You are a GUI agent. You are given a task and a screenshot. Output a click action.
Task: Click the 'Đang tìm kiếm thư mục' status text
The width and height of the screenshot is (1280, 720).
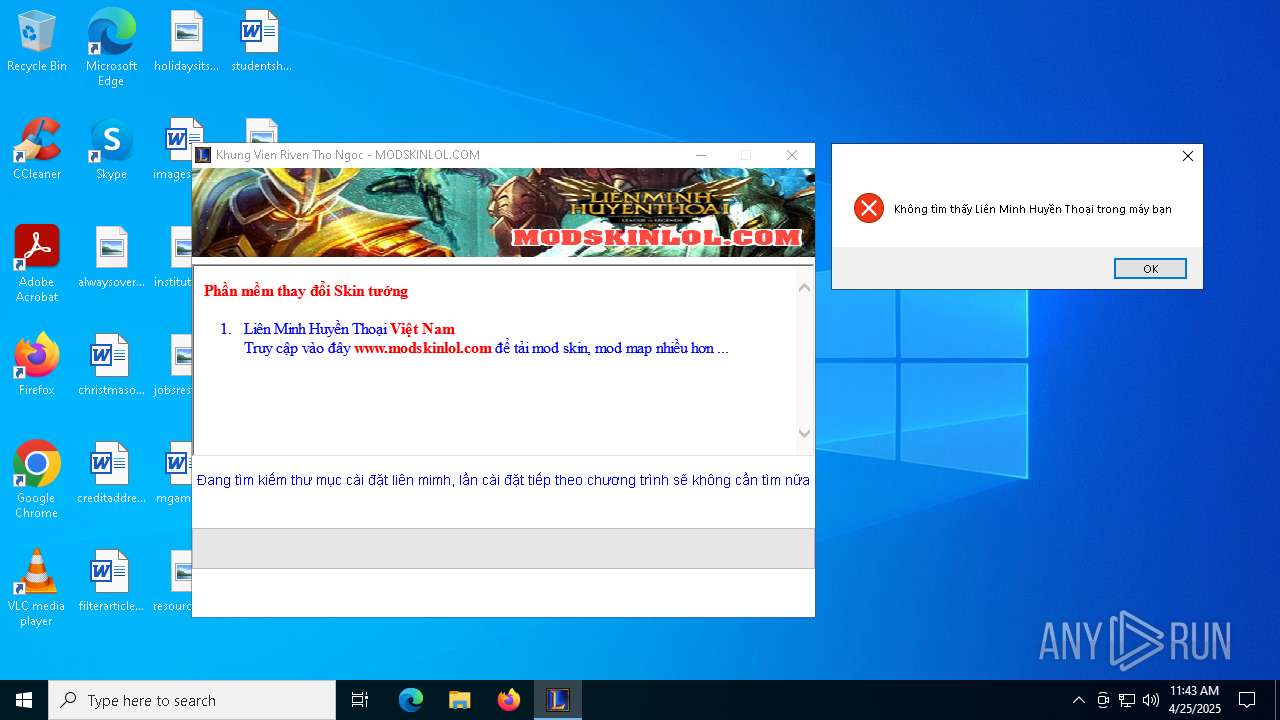tap(503, 480)
